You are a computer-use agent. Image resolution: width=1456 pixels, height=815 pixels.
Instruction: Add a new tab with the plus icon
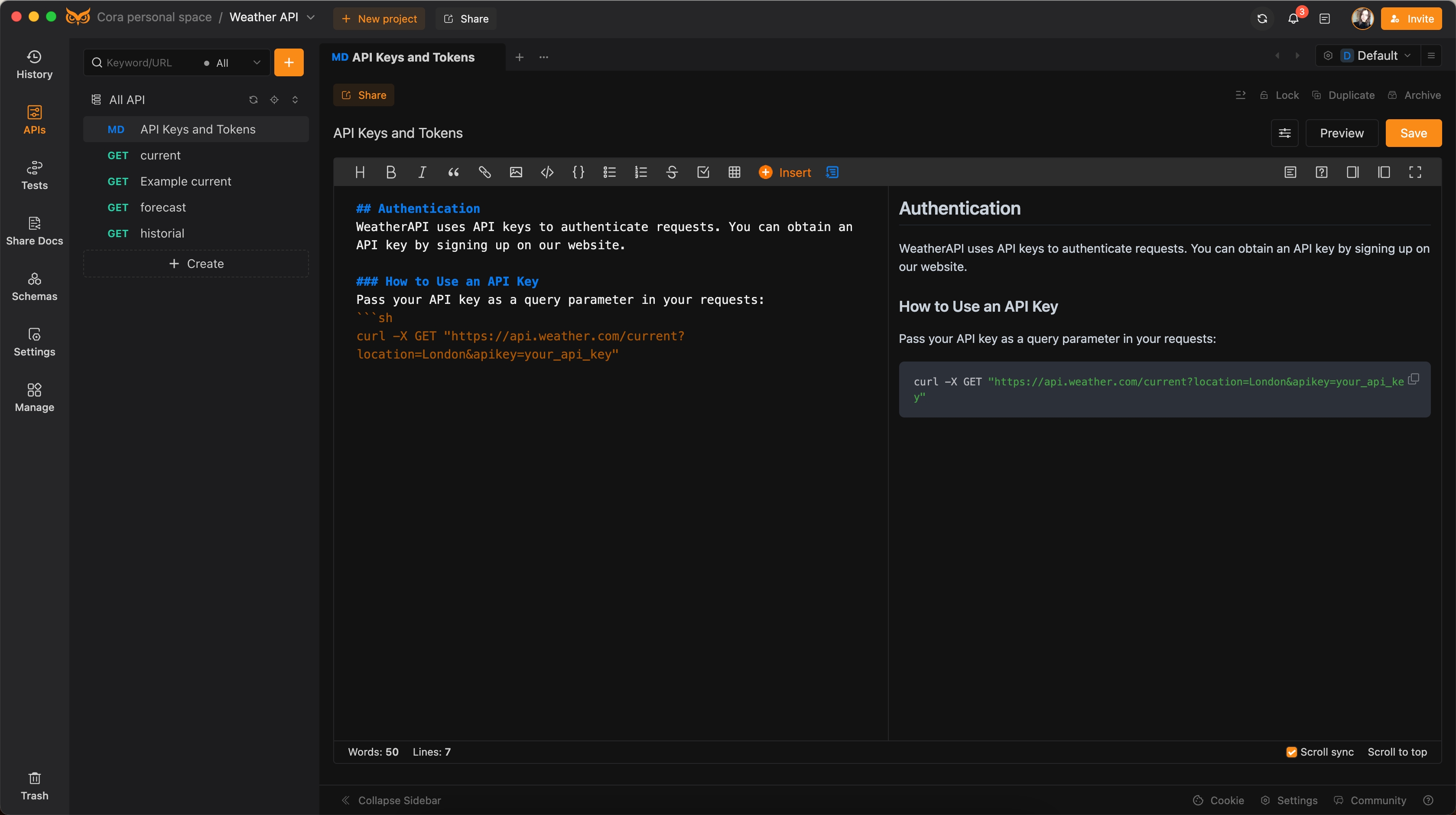click(520, 57)
